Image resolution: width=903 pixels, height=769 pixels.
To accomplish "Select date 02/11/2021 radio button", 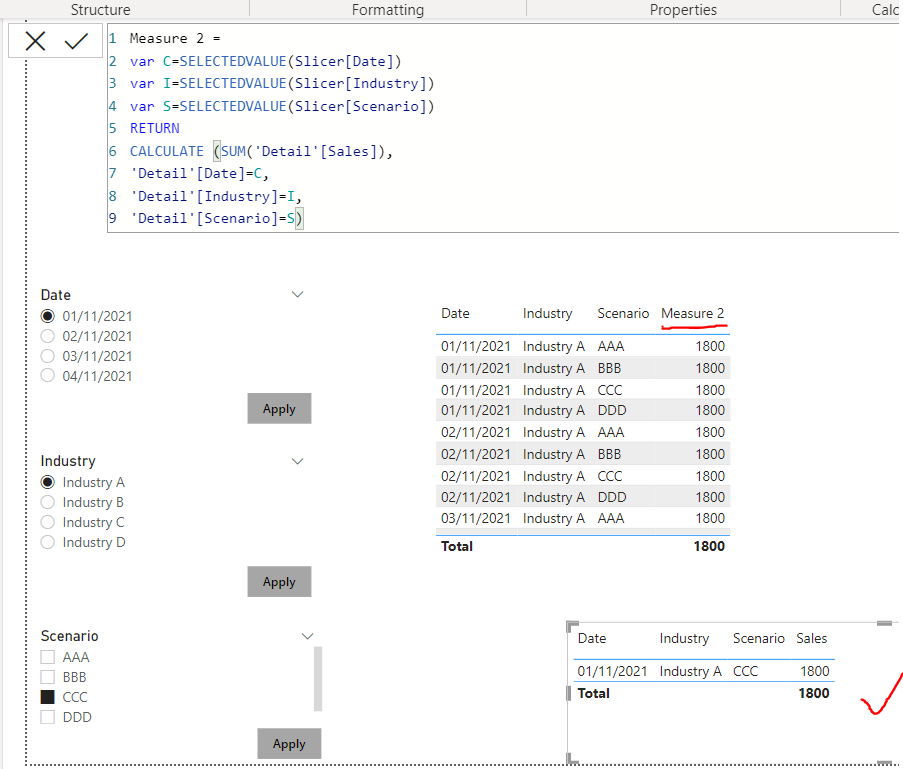I will [x=48, y=336].
